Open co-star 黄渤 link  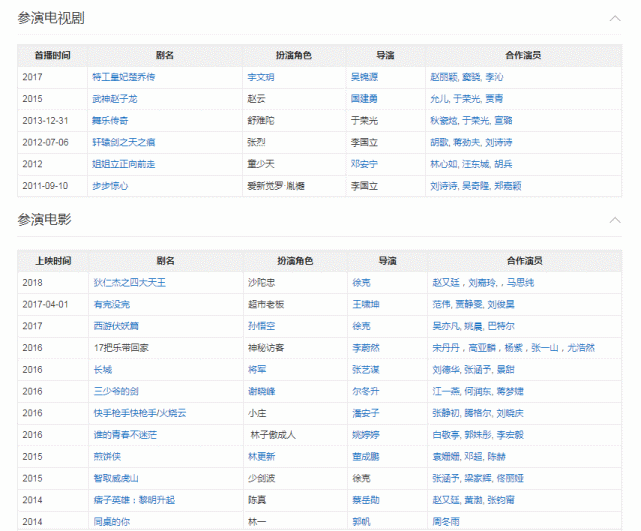click(473, 500)
